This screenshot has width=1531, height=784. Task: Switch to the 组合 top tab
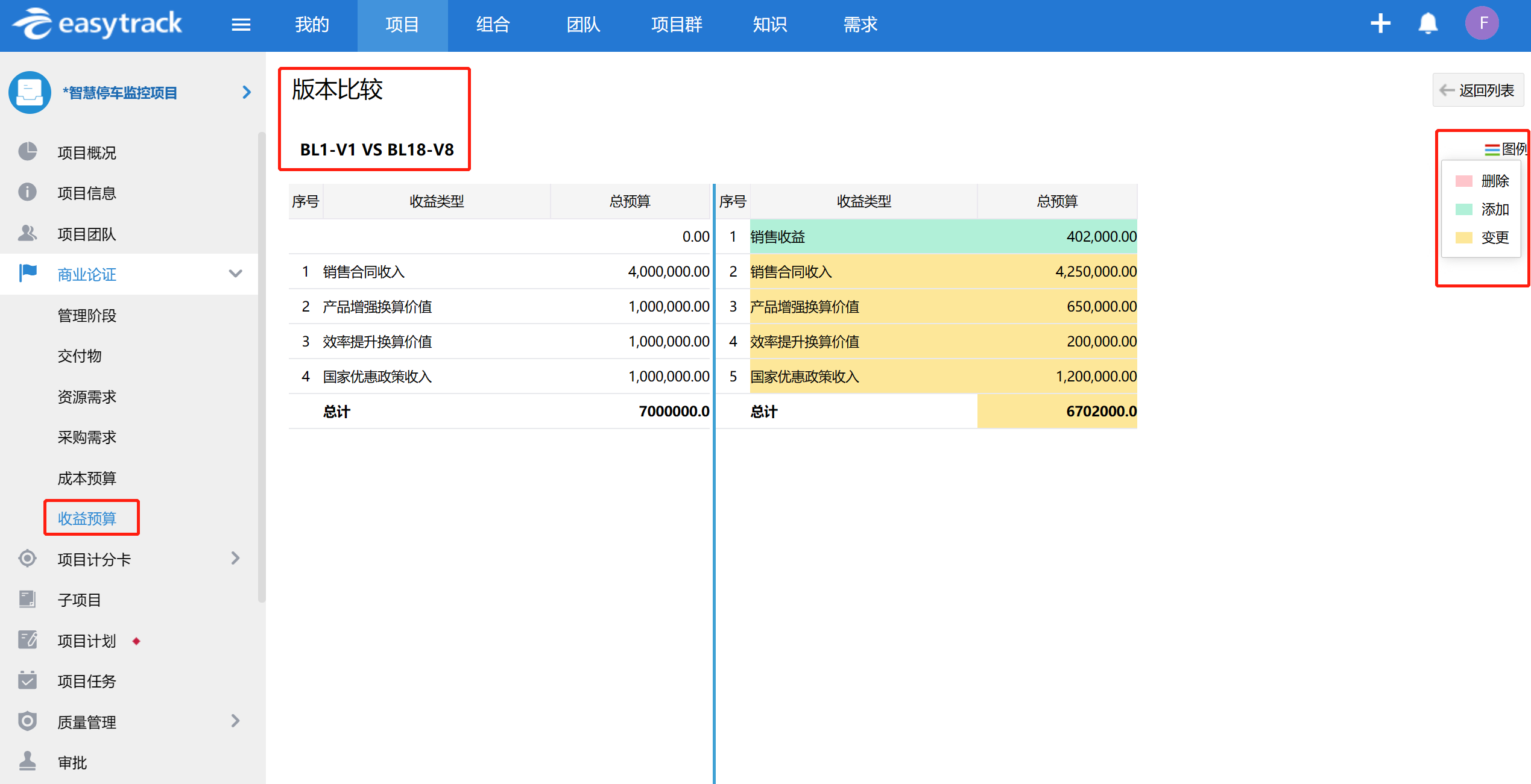[493, 25]
